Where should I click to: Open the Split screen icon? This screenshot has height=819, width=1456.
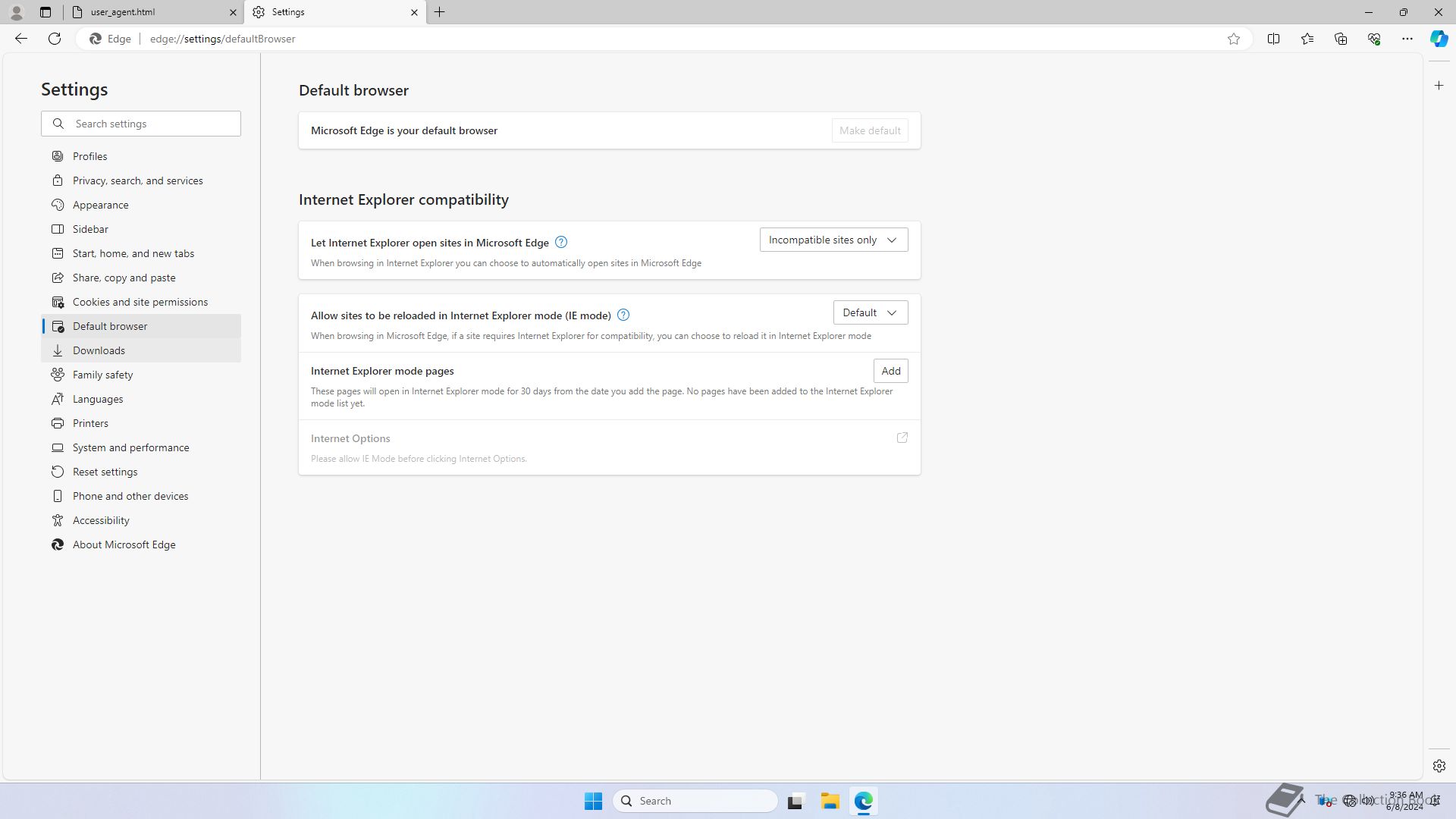point(1273,39)
